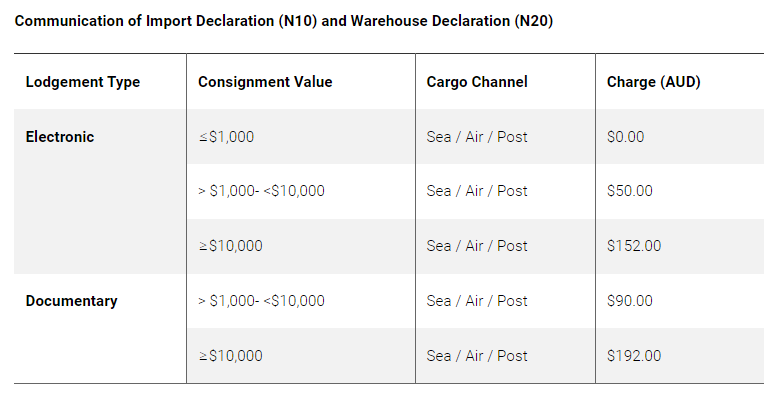Select the Consignment Value column header
This screenshot has height=398, width=783.
point(265,82)
